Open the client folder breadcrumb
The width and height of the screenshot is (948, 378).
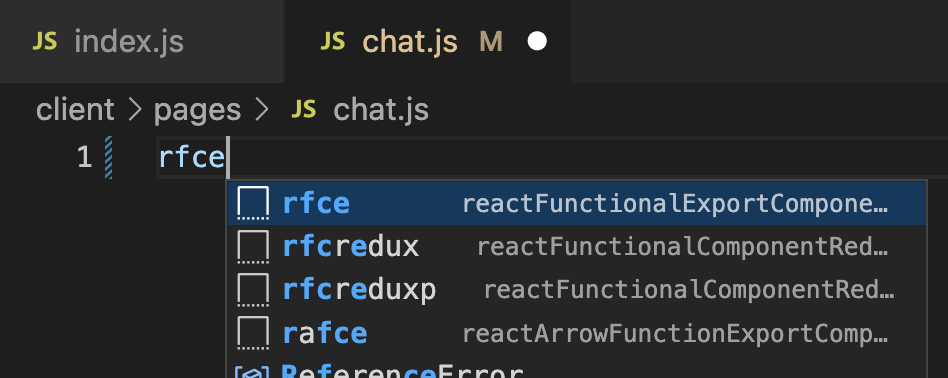pyautogui.click(x=75, y=110)
